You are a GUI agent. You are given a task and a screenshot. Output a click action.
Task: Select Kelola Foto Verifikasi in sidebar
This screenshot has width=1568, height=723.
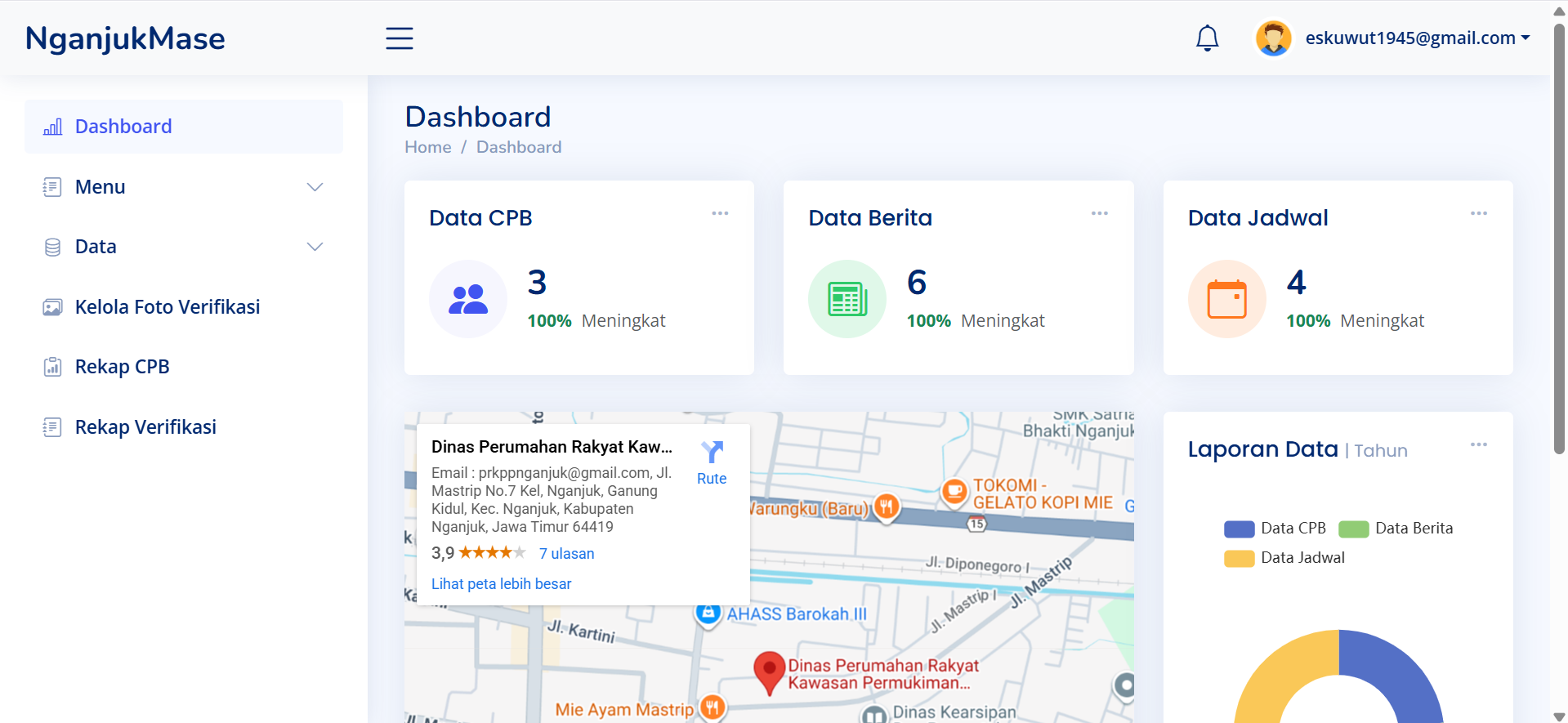pyautogui.click(x=167, y=307)
